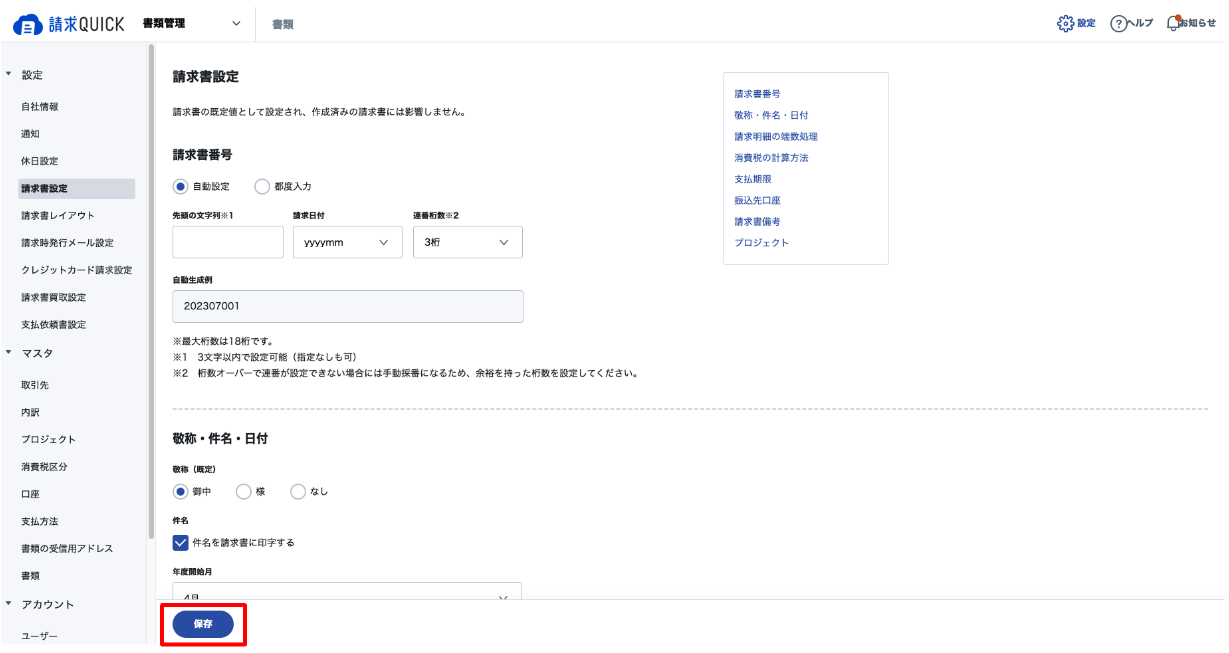Screen dimensions: 1229x653
Task: Open the 設定 gear icon in header
Action: point(1066,23)
